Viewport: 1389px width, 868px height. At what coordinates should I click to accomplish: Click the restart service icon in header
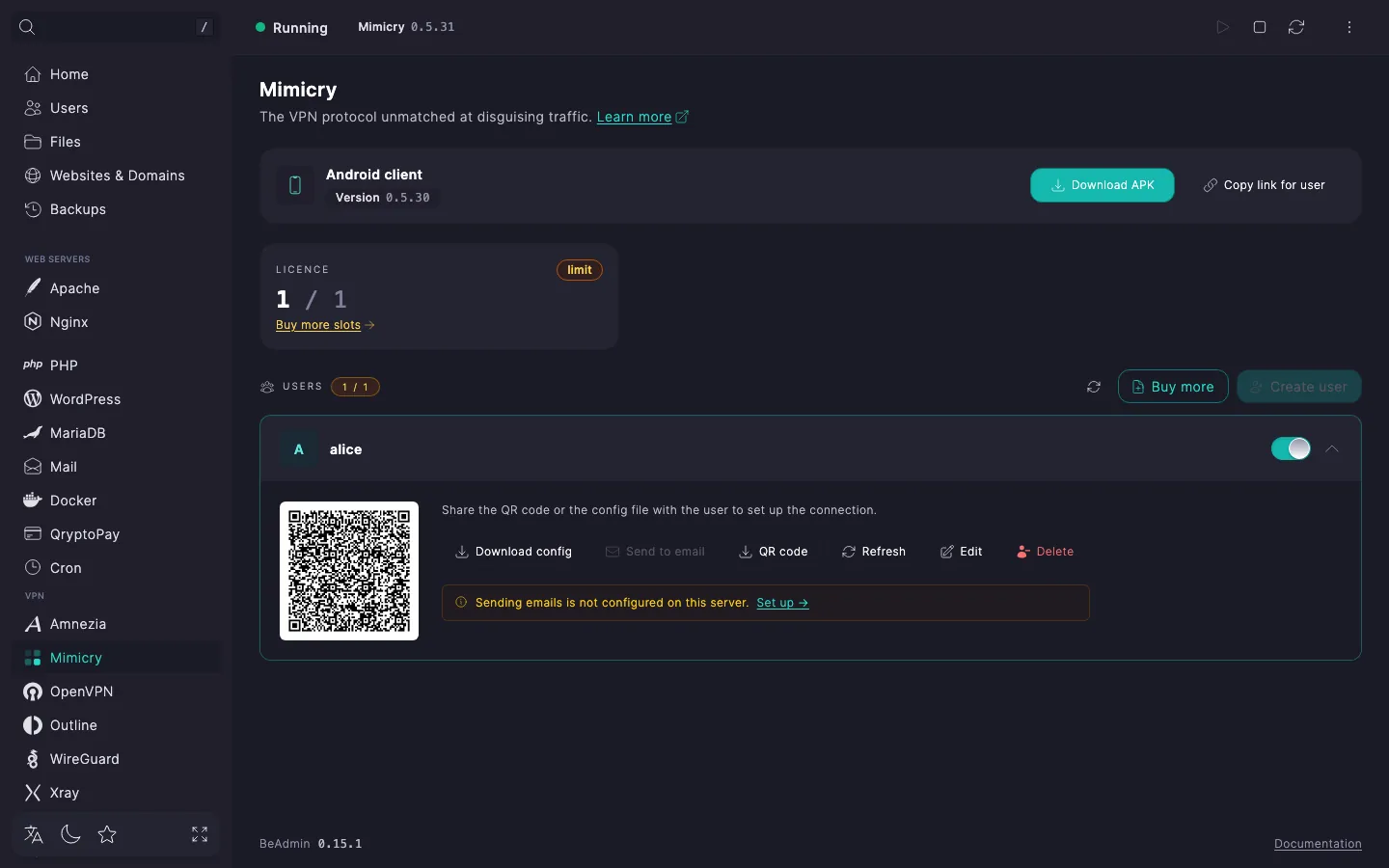1296,27
